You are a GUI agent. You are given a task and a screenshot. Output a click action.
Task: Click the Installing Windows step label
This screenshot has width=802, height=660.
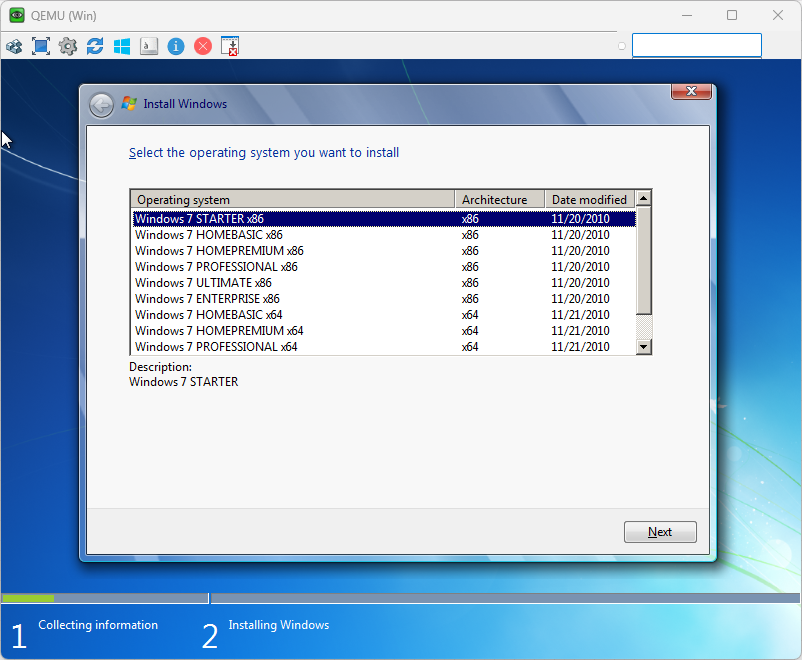(x=279, y=625)
